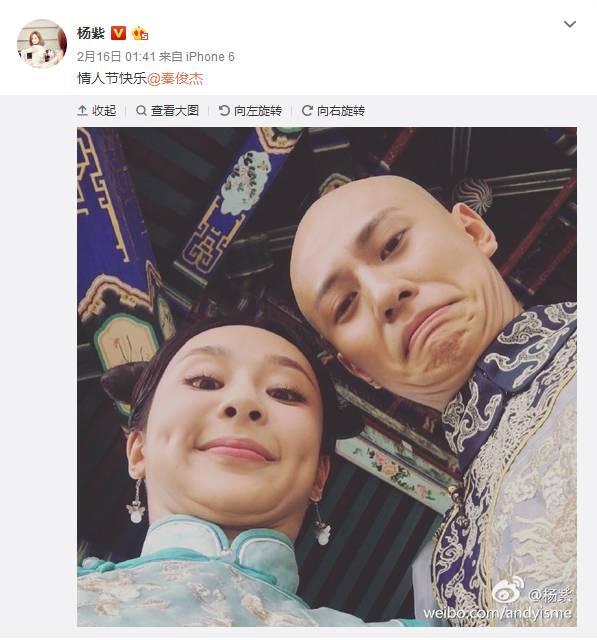
Task: Click the magnifier icon beside 查看大图
Action: tap(141, 111)
